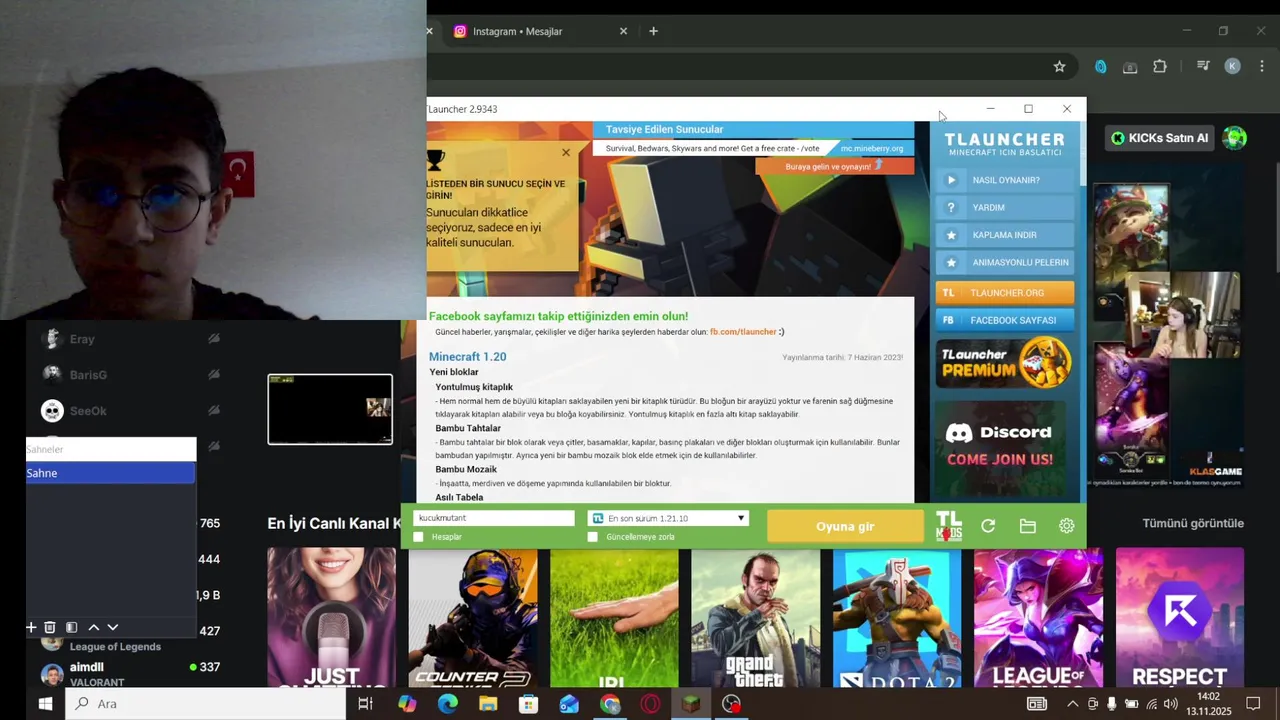This screenshot has width=1280, height=720.
Task: Close the yellow server tip panel
Action: [566, 153]
